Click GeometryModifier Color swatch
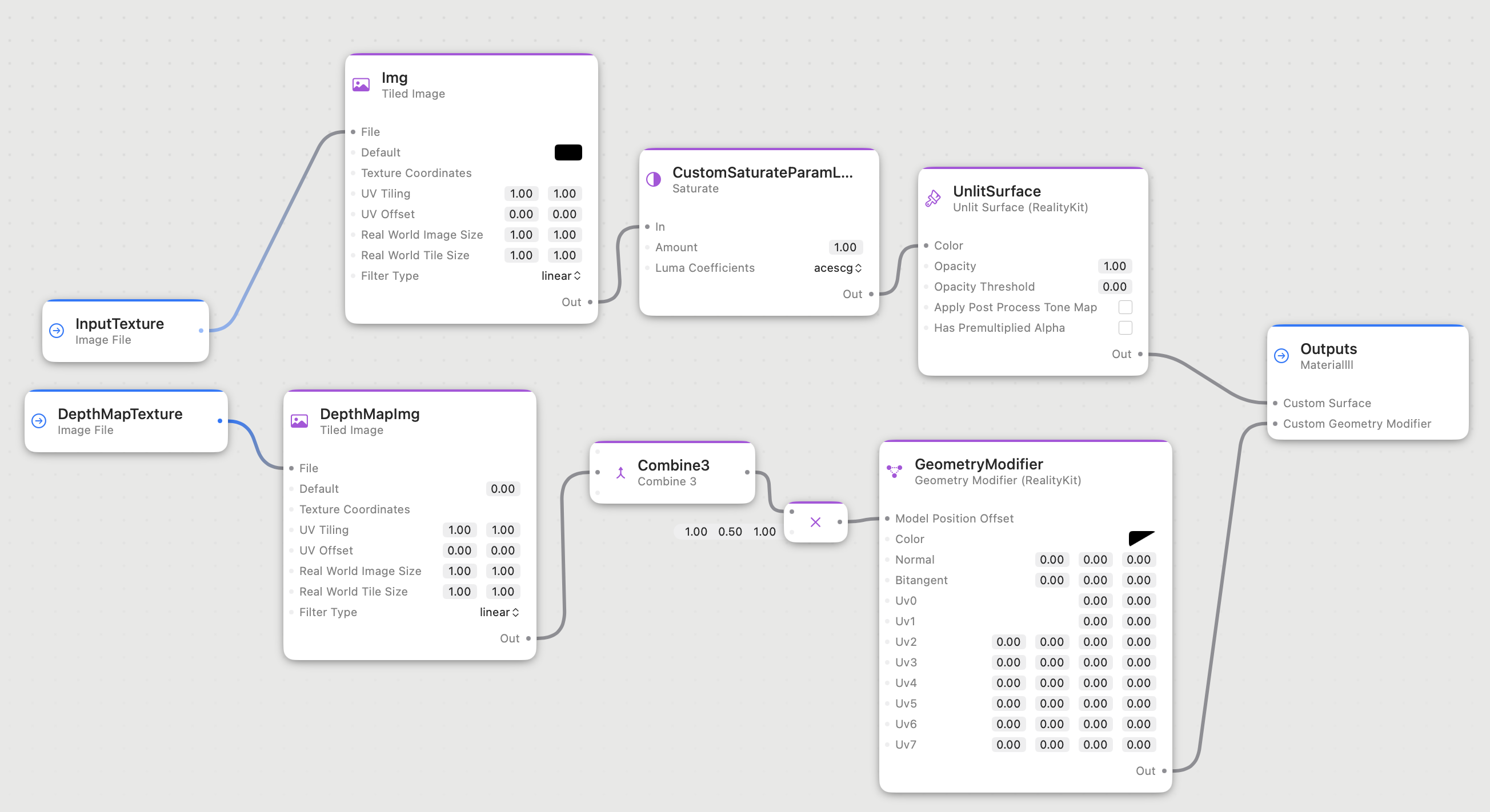The height and width of the screenshot is (812, 1490). 1142,538
